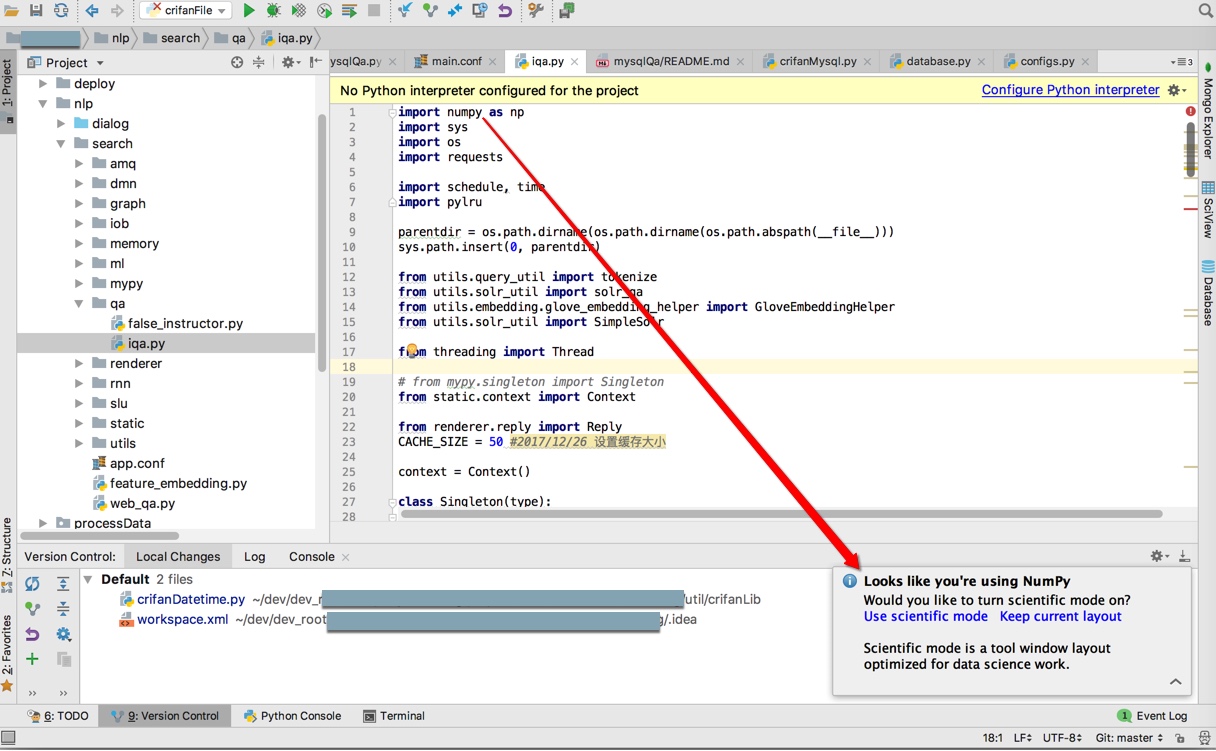This screenshot has height=751, width=1216.
Task: Open the crifanFile run configuration dropdown
Action: tap(186, 11)
